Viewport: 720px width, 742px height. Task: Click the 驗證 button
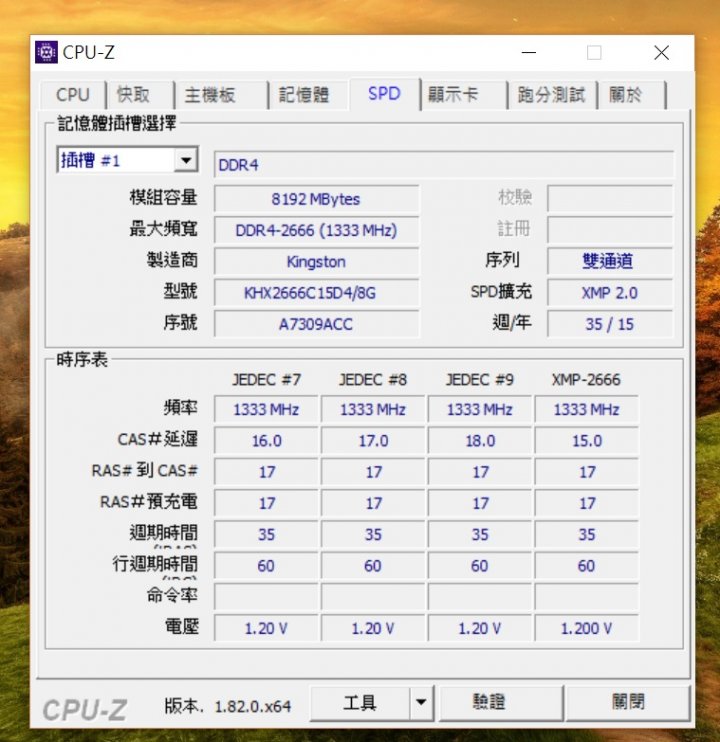[501, 703]
